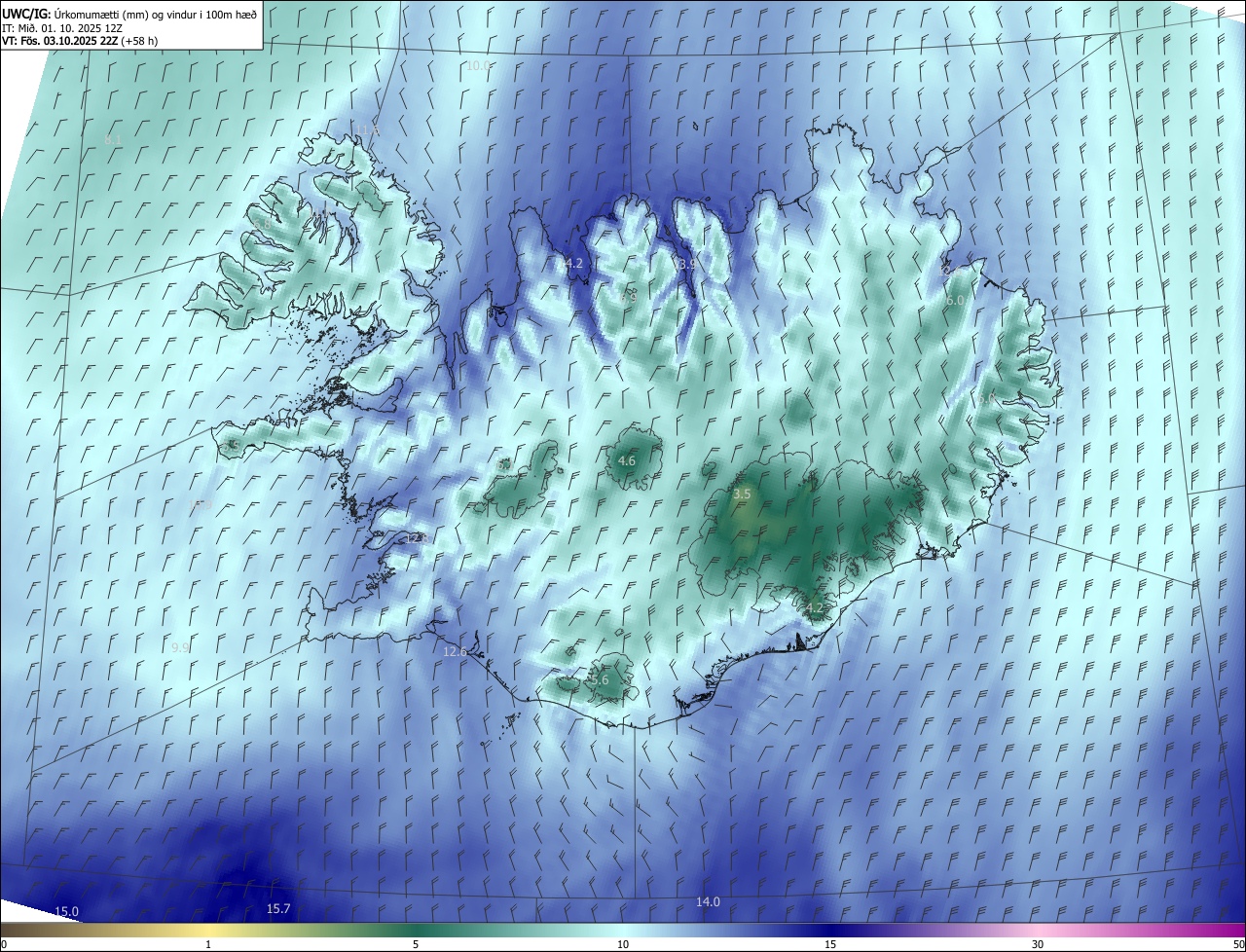The image size is (1246, 952).
Task: Click the 4.6 value on the small glacier
Action: [x=627, y=461]
